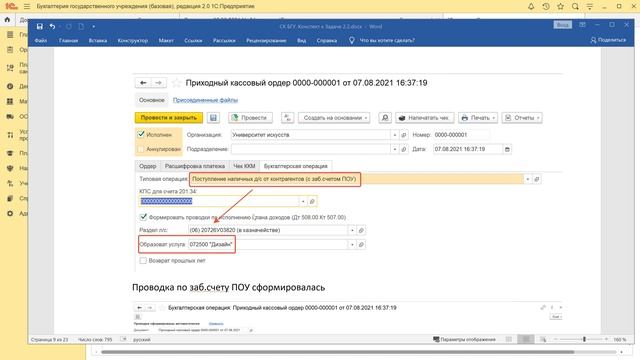Click the magnifier preview icon before Напечатать чек
Image resolution: width=640 pixels, height=360 pixels.
[384, 118]
